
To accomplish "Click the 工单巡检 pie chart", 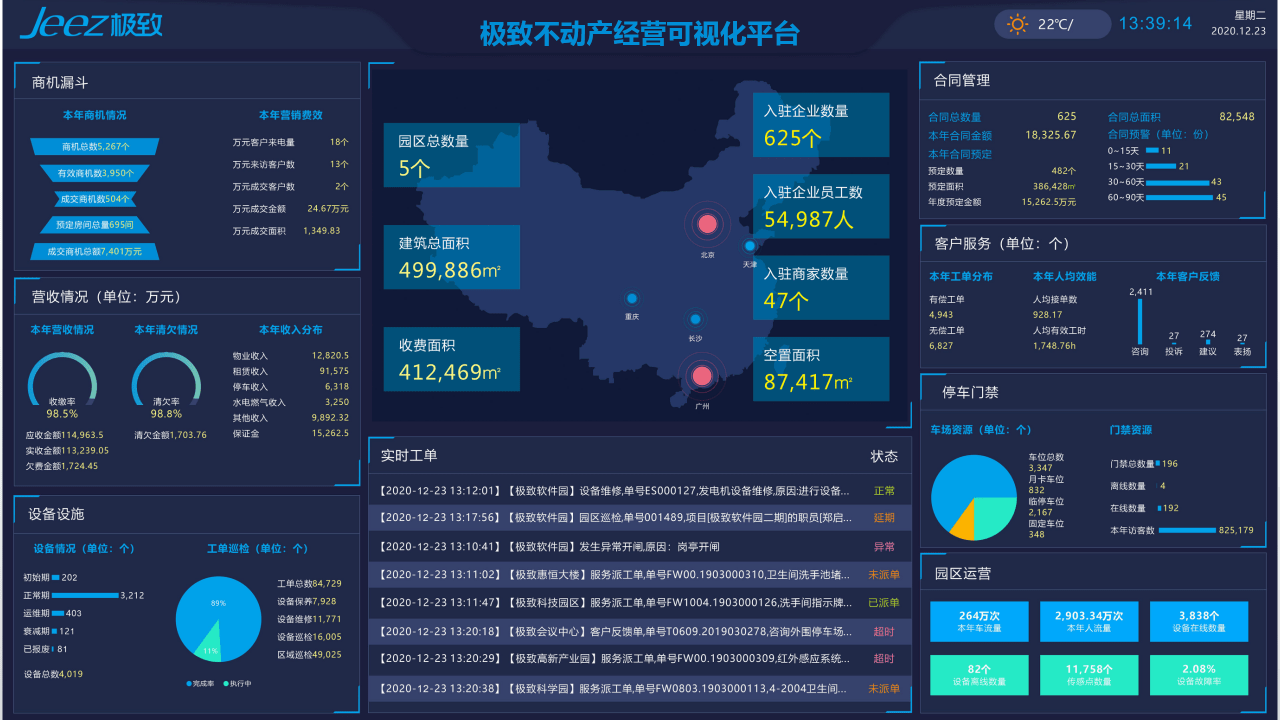I will [218, 620].
